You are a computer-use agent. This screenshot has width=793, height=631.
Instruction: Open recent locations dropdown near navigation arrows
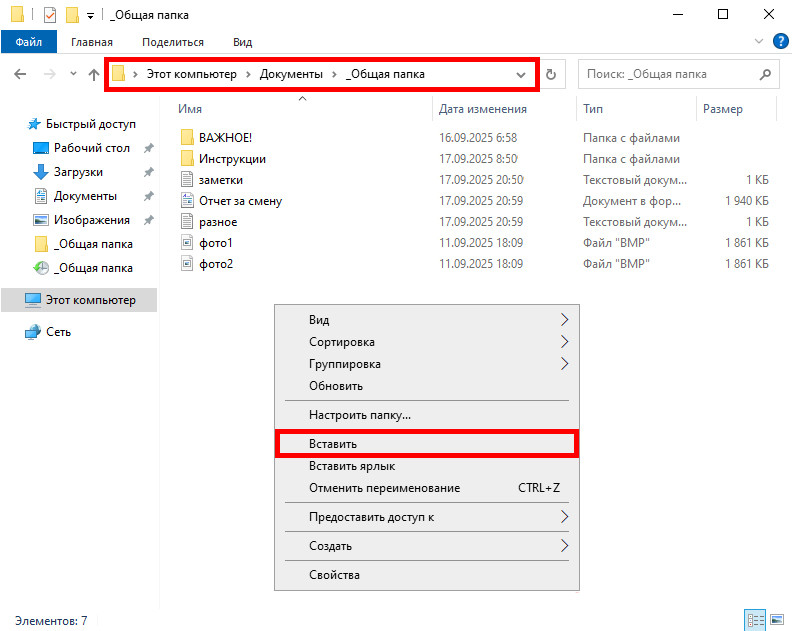click(x=73, y=74)
